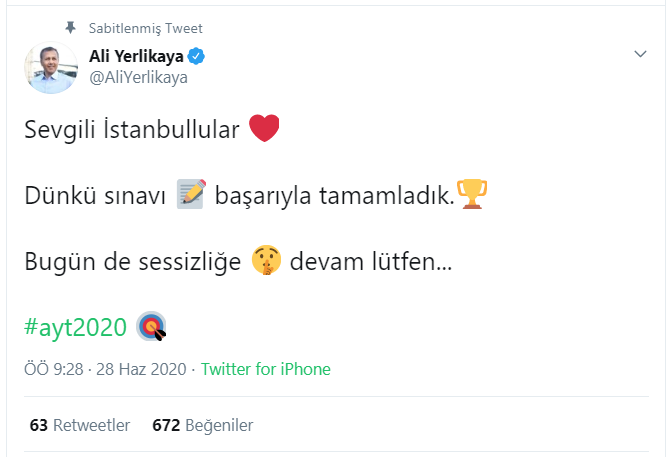
Task: Open the tweet options chevron menu
Action: 641,54
